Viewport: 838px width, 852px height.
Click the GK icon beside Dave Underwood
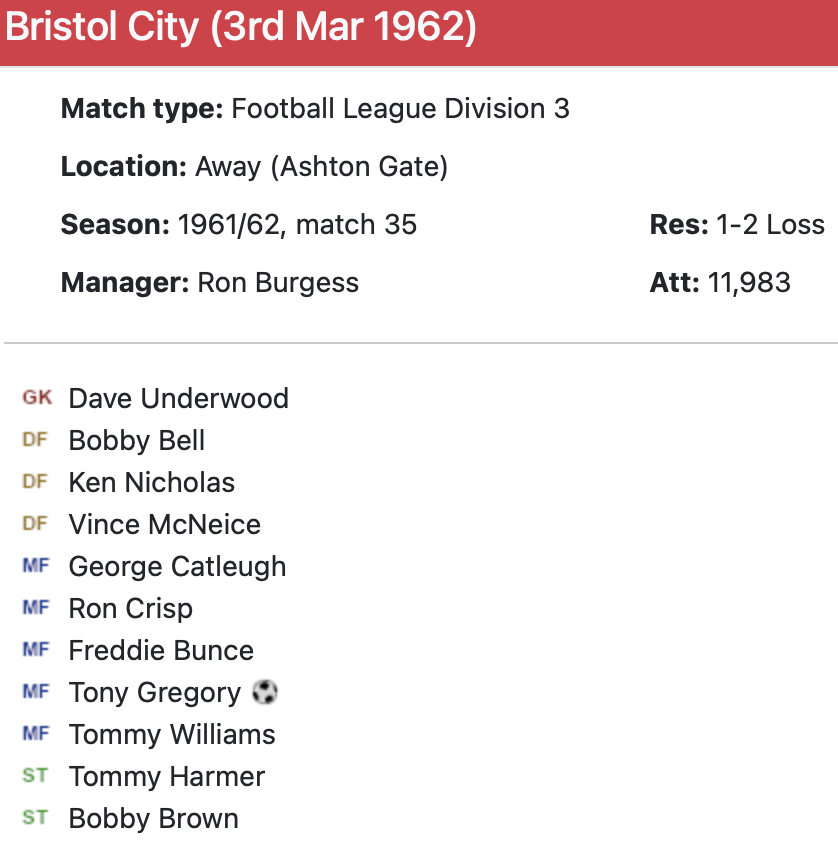point(37,398)
